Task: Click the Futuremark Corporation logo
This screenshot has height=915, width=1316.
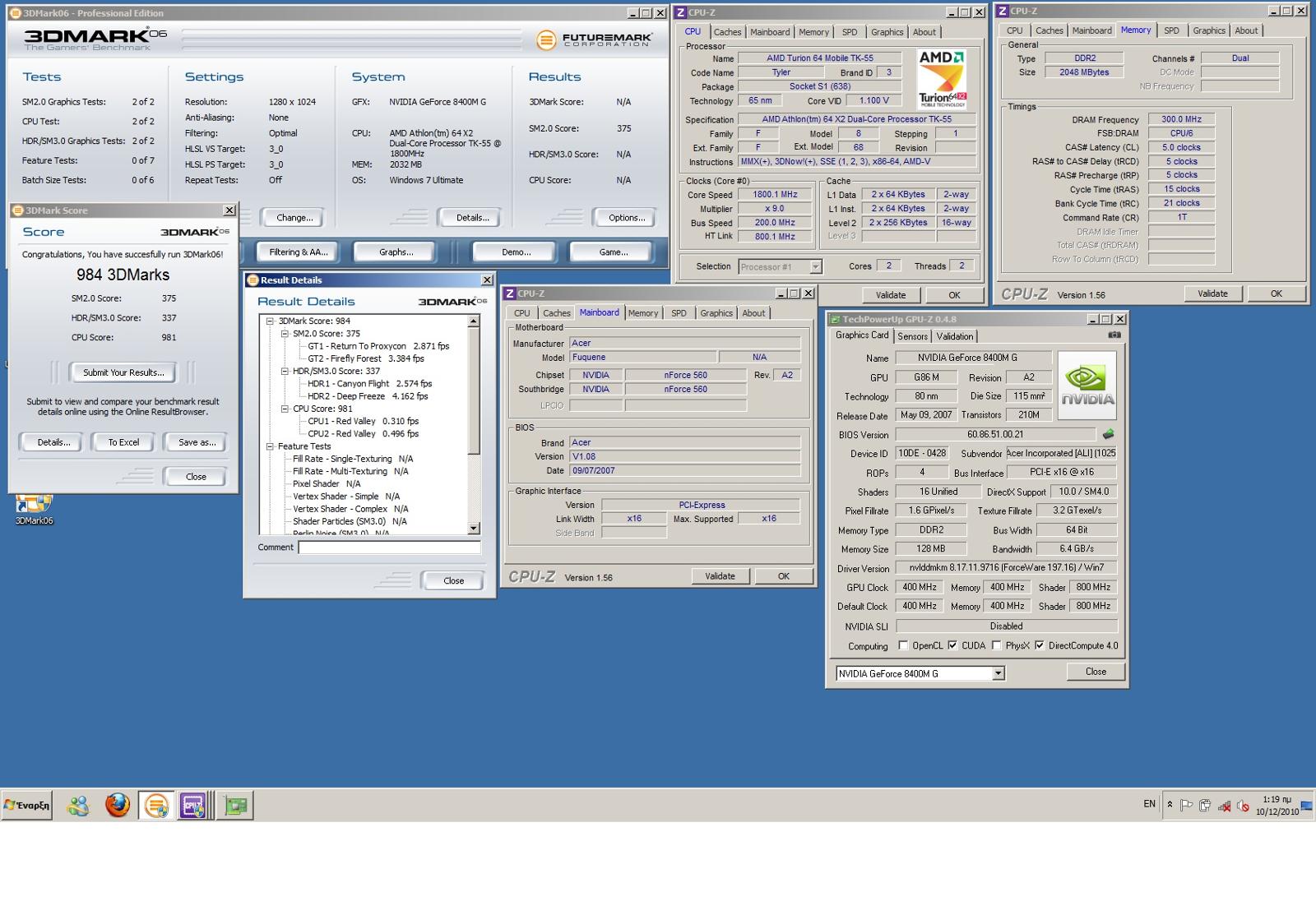Action: [x=595, y=39]
